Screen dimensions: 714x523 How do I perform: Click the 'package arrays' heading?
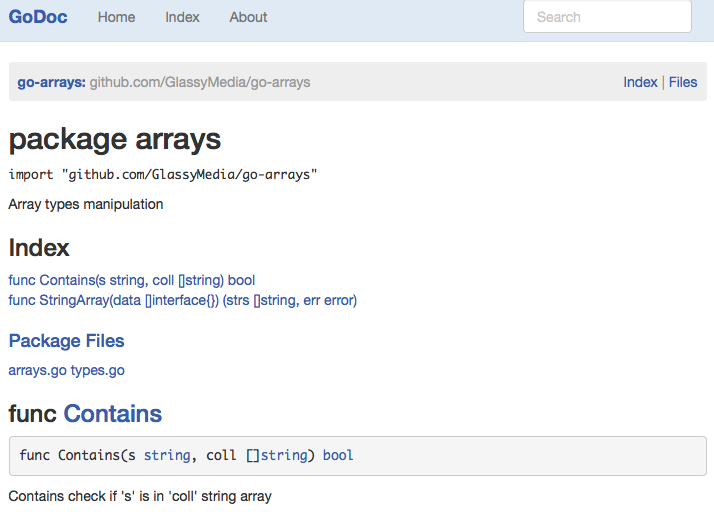(115, 139)
